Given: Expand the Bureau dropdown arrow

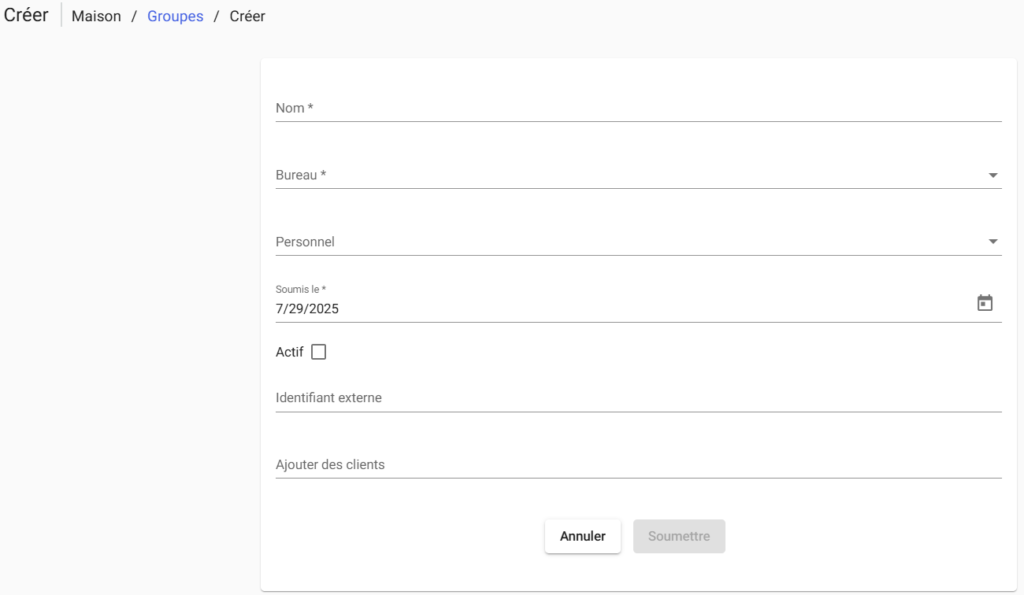Looking at the screenshot, I should (x=993, y=175).
